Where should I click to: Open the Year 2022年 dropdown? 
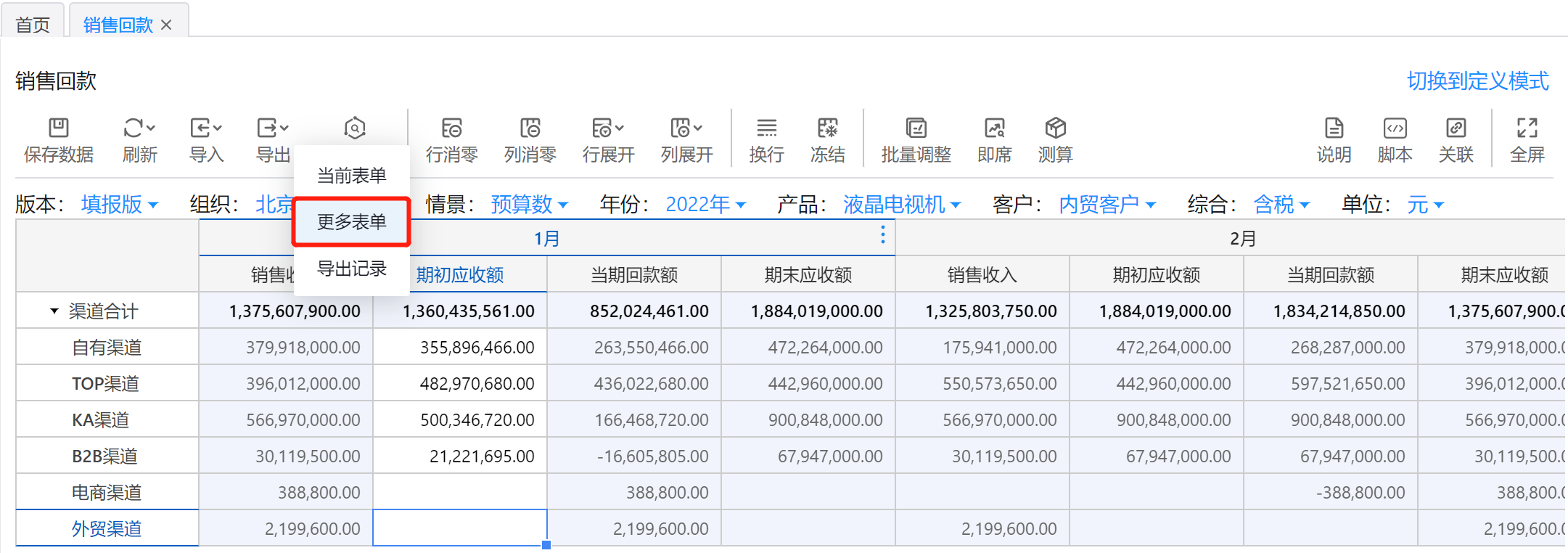pyautogui.click(x=705, y=205)
